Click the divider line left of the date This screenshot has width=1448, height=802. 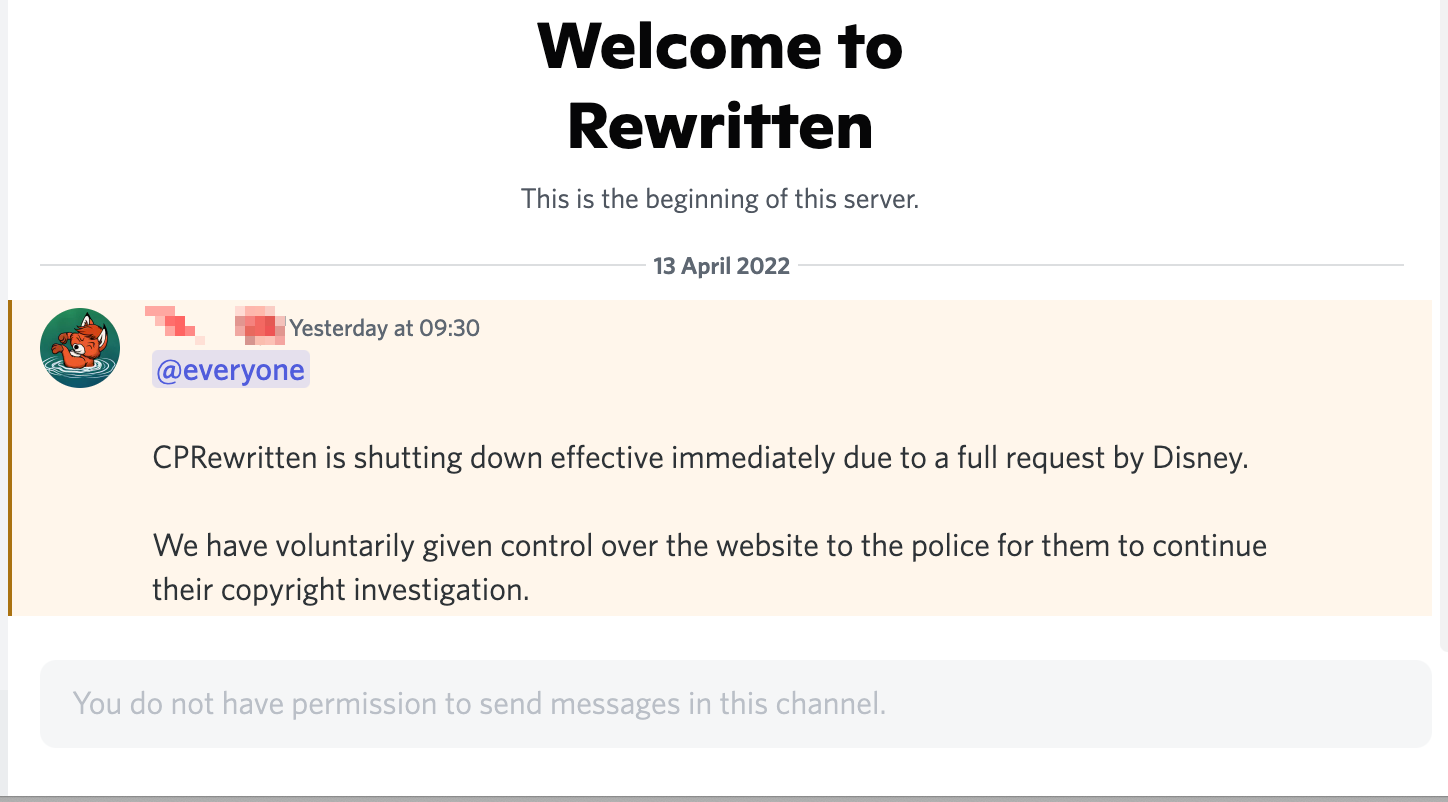point(340,266)
